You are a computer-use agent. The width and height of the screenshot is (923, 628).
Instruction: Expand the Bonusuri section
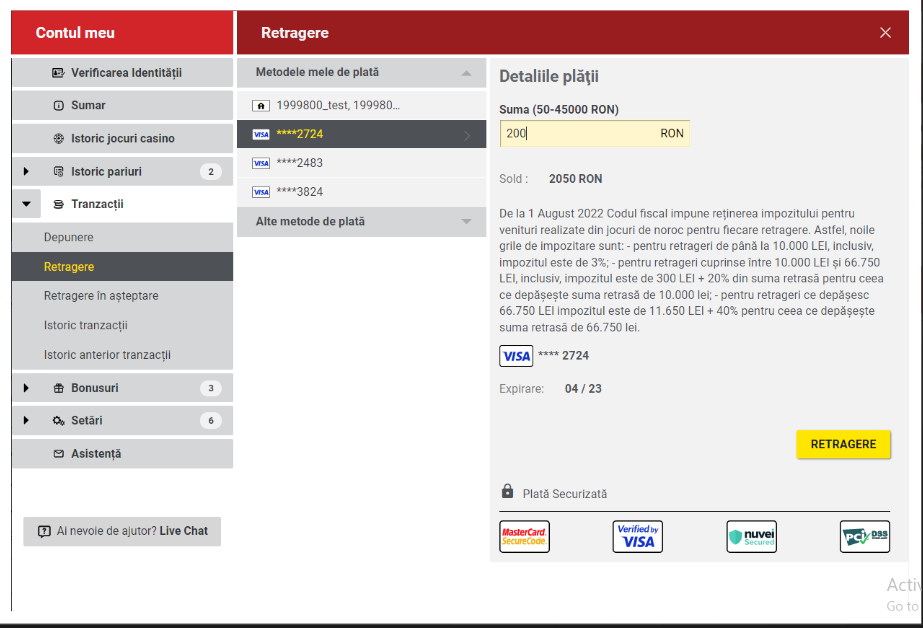point(27,388)
